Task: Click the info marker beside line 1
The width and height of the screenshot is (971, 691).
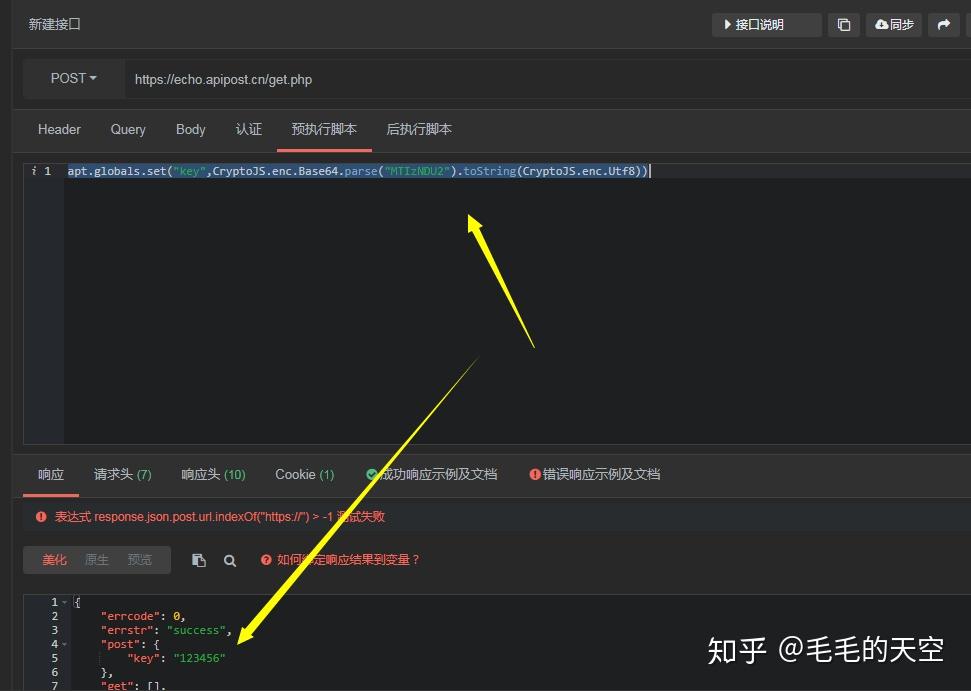Action: 33,171
